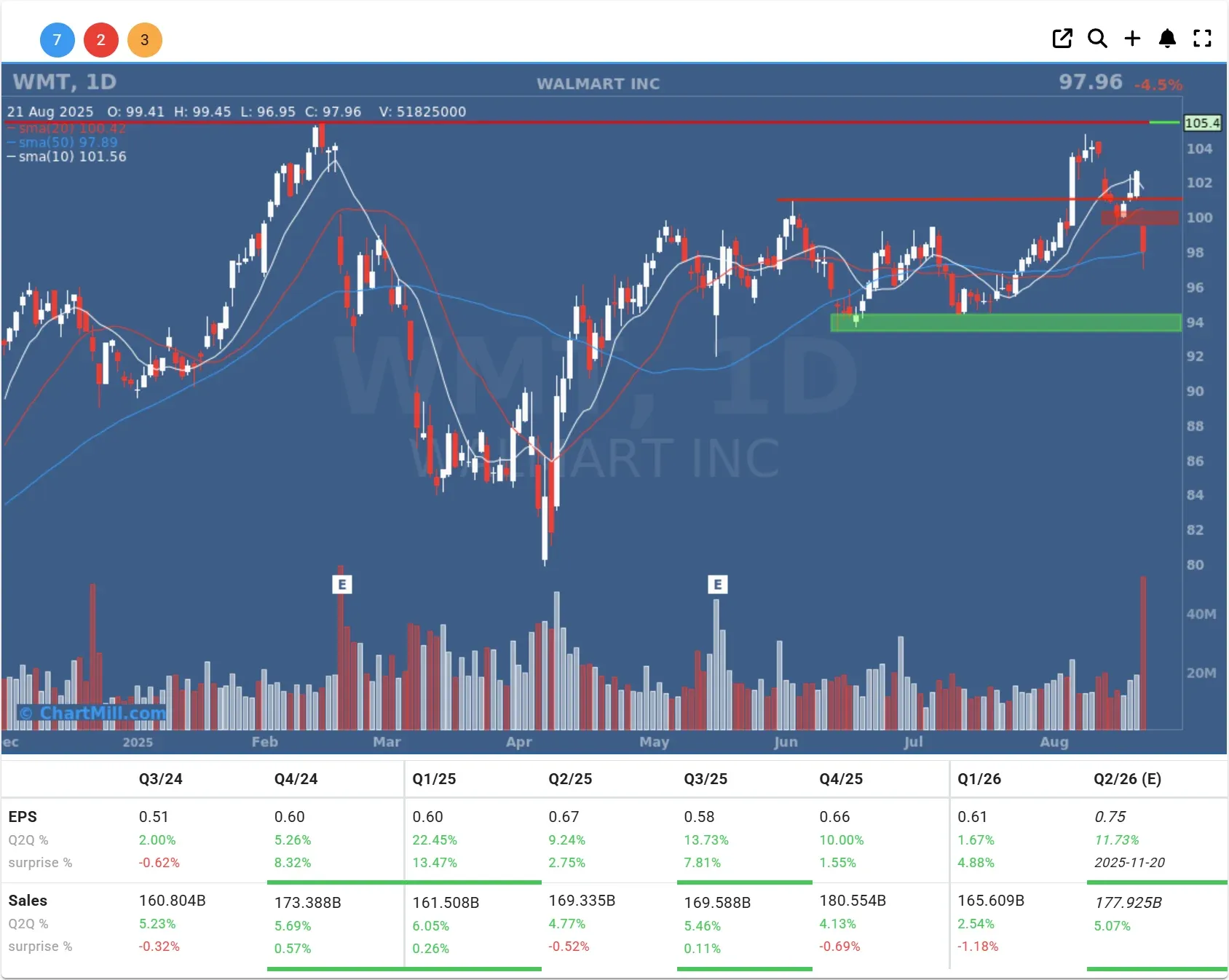1229x980 pixels.
Task: Click the Q1/26 column header
Action: (x=979, y=779)
